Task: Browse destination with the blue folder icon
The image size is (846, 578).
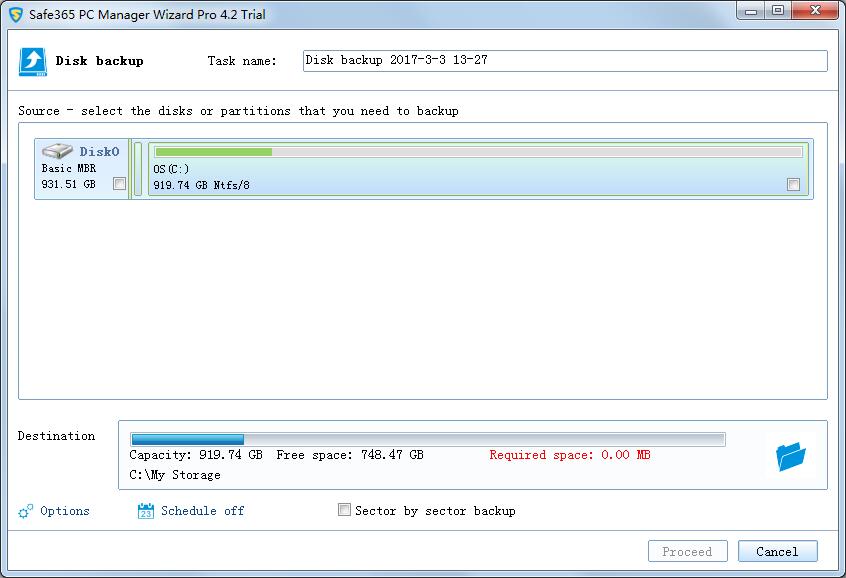Action: pyautogui.click(x=790, y=457)
